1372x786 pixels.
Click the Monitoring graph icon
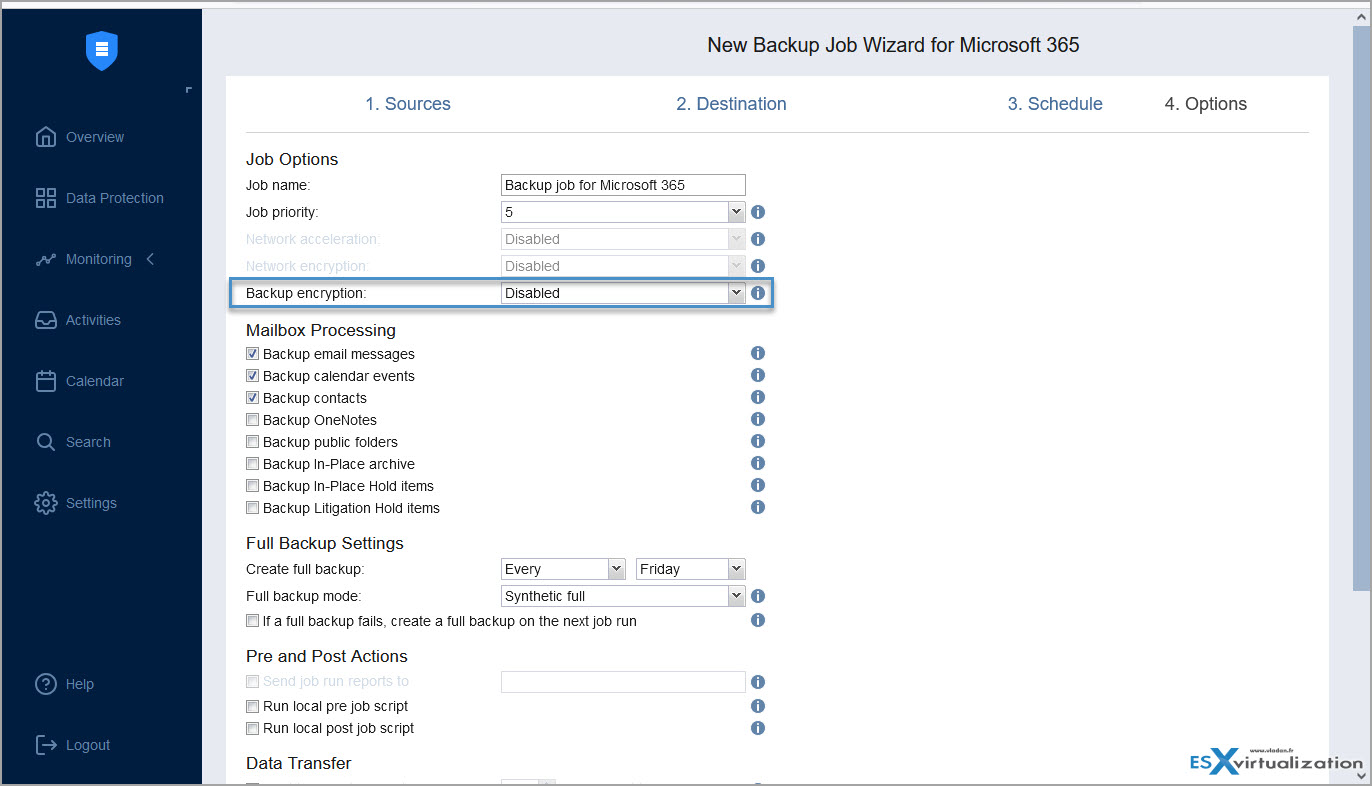coord(46,259)
